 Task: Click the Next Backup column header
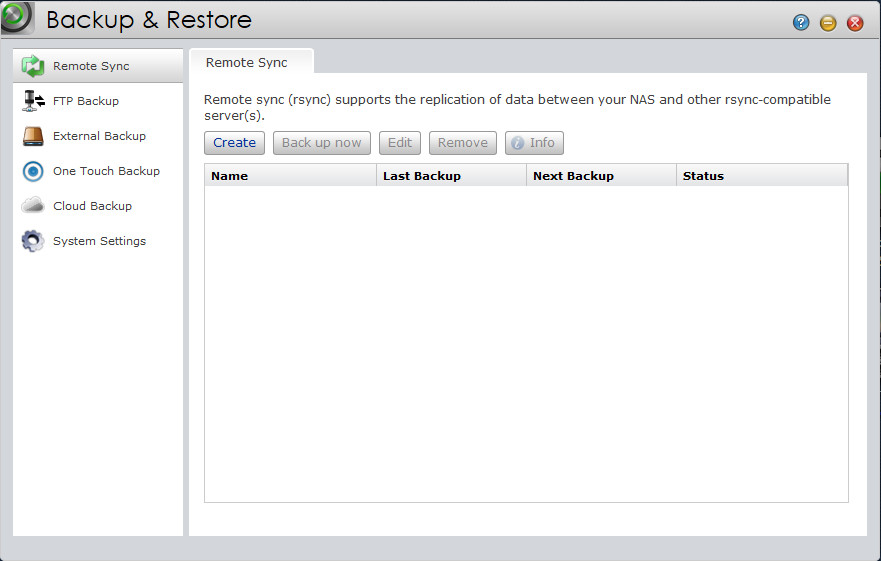pos(601,176)
